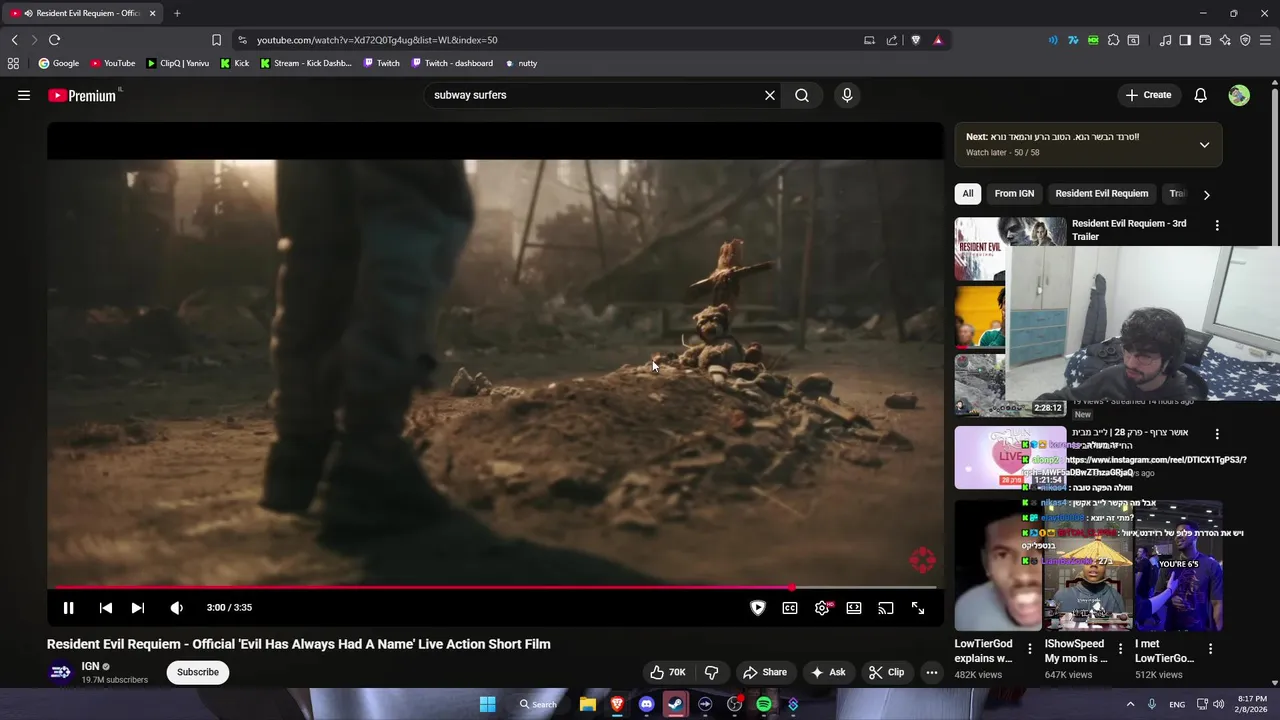Open the YouTube guide hamburger menu
Screen dimensions: 1280x720
pos(24,95)
